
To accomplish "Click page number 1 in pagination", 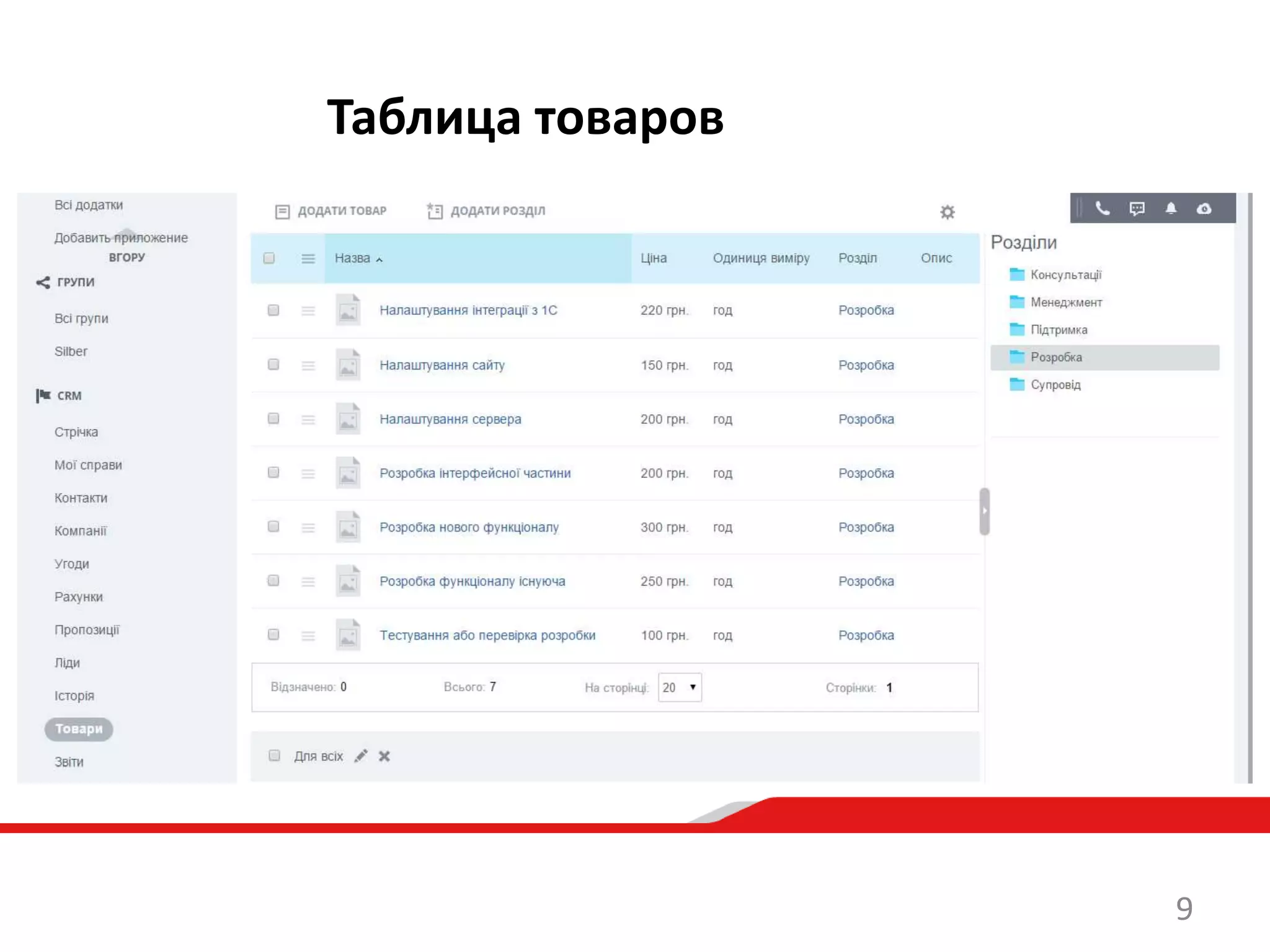I will tap(889, 687).
